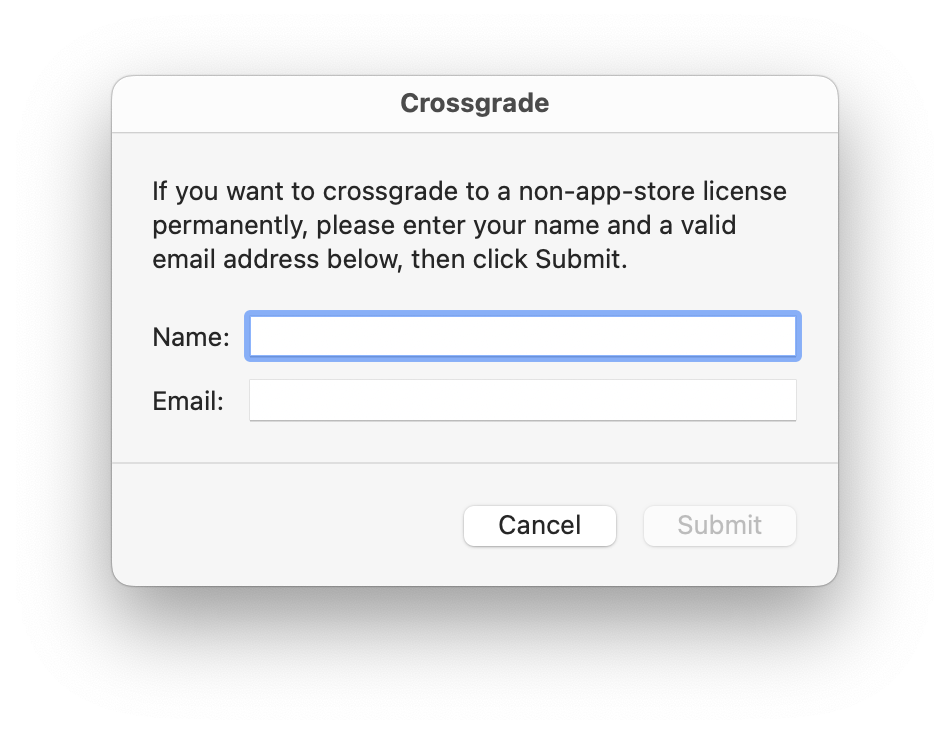Click the Name text input field
This screenshot has height=734, width=950.
pyautogui.click(x=522, y=336)
